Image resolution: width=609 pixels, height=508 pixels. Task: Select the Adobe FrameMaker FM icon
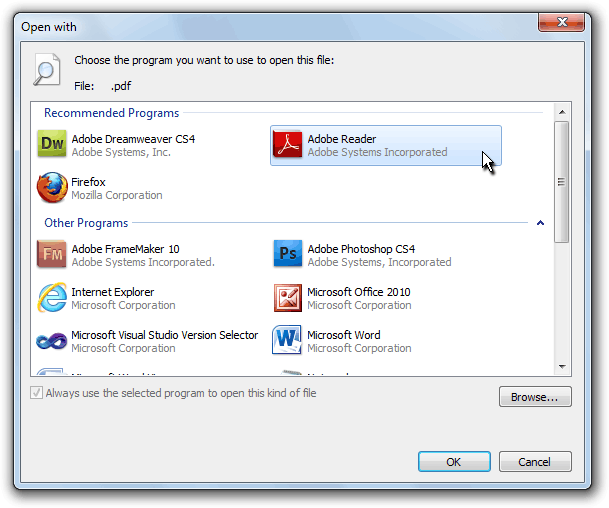tap(52, 254)
